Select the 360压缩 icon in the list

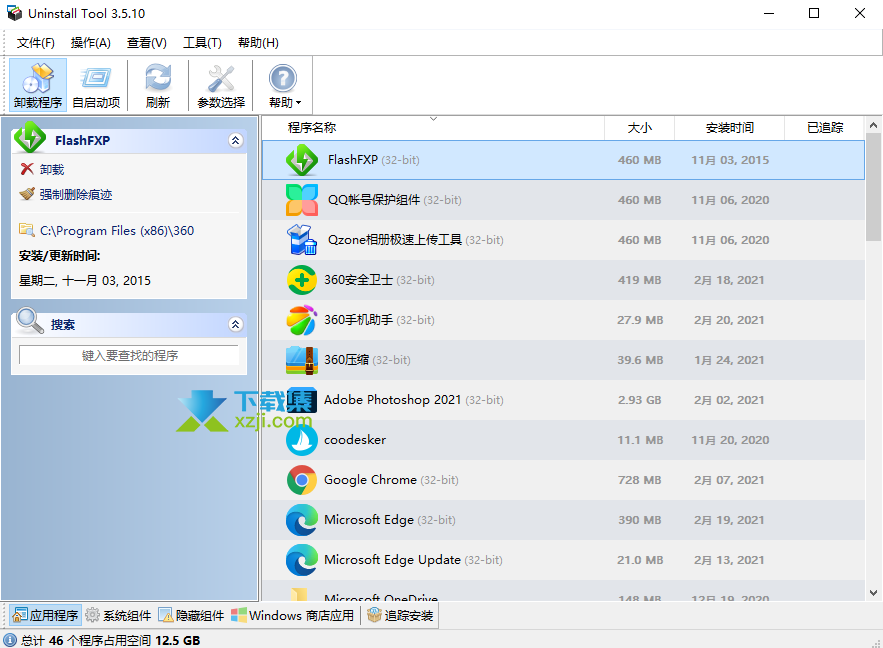tap(302, 360)
